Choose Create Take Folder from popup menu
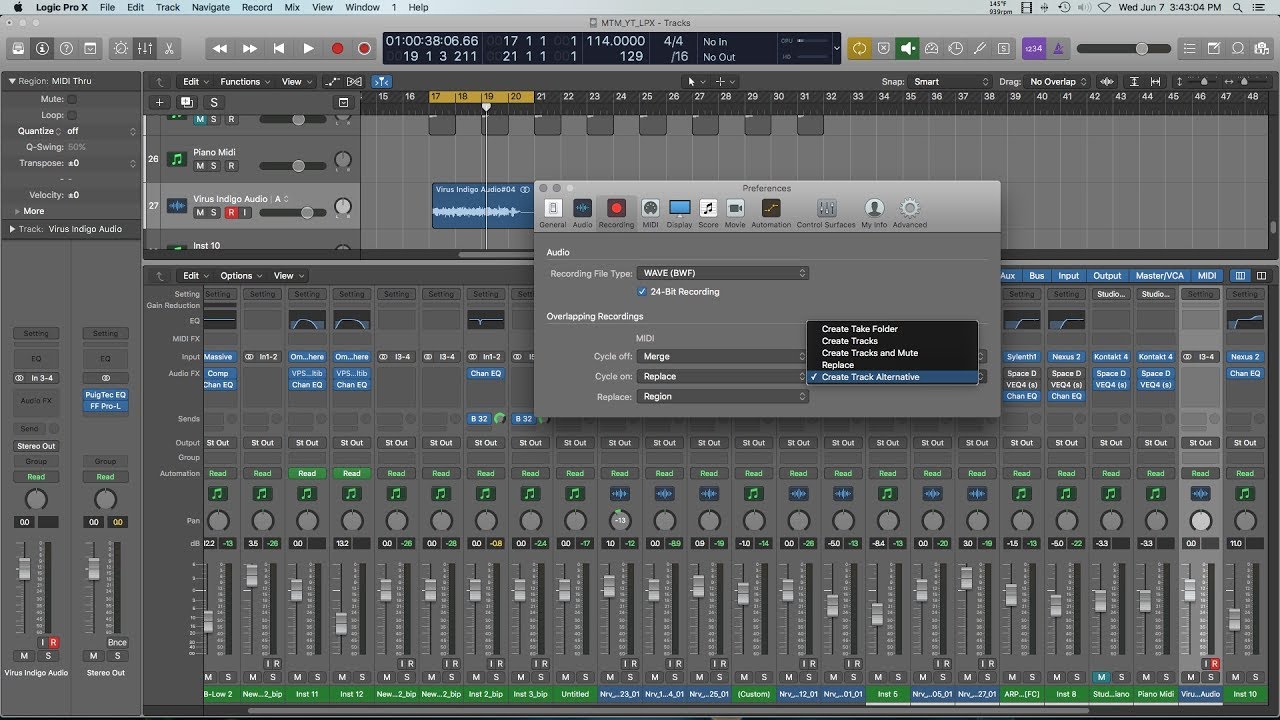 coord(892,329)
